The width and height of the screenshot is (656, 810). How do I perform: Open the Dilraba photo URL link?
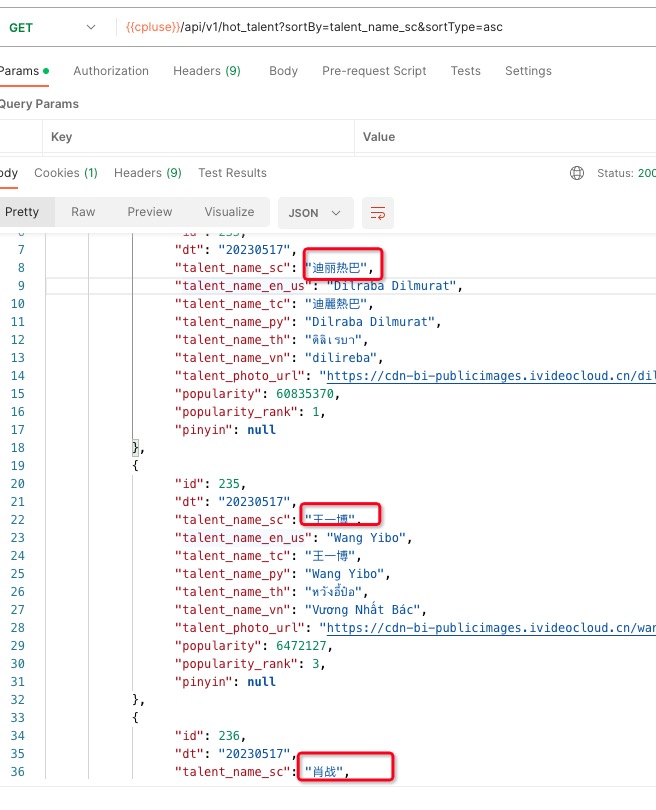[491, 376]
